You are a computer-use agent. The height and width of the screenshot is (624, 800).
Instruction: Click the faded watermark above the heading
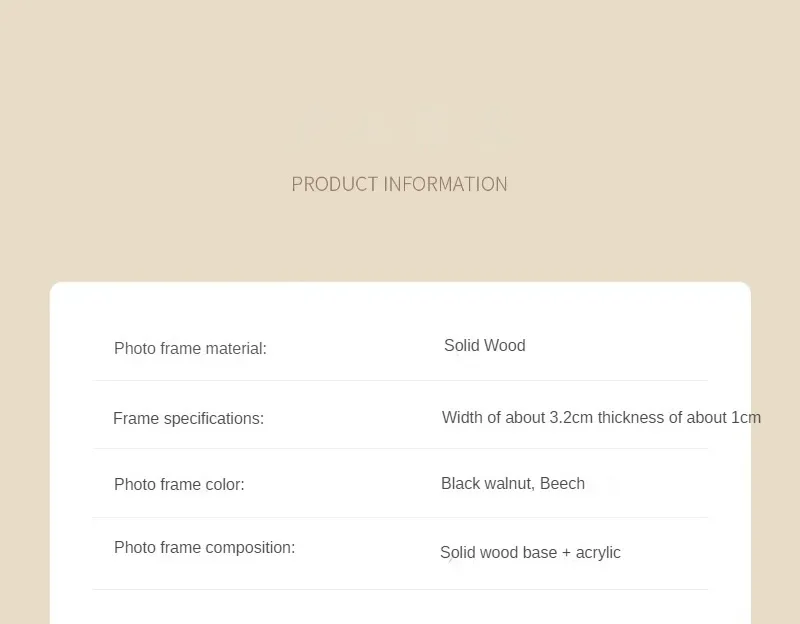coord(401,124)
